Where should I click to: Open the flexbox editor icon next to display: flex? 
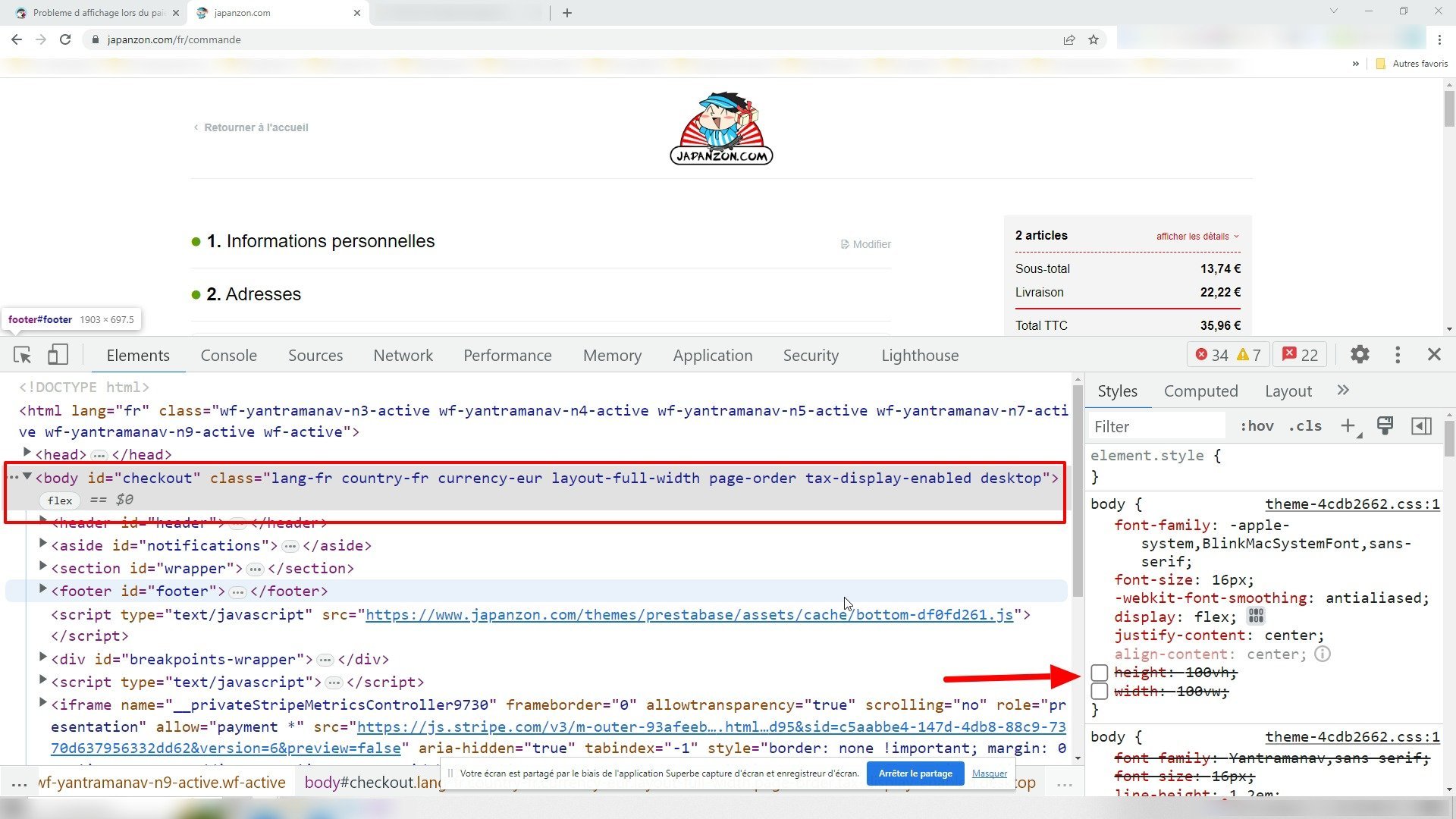coord(1257,617)
